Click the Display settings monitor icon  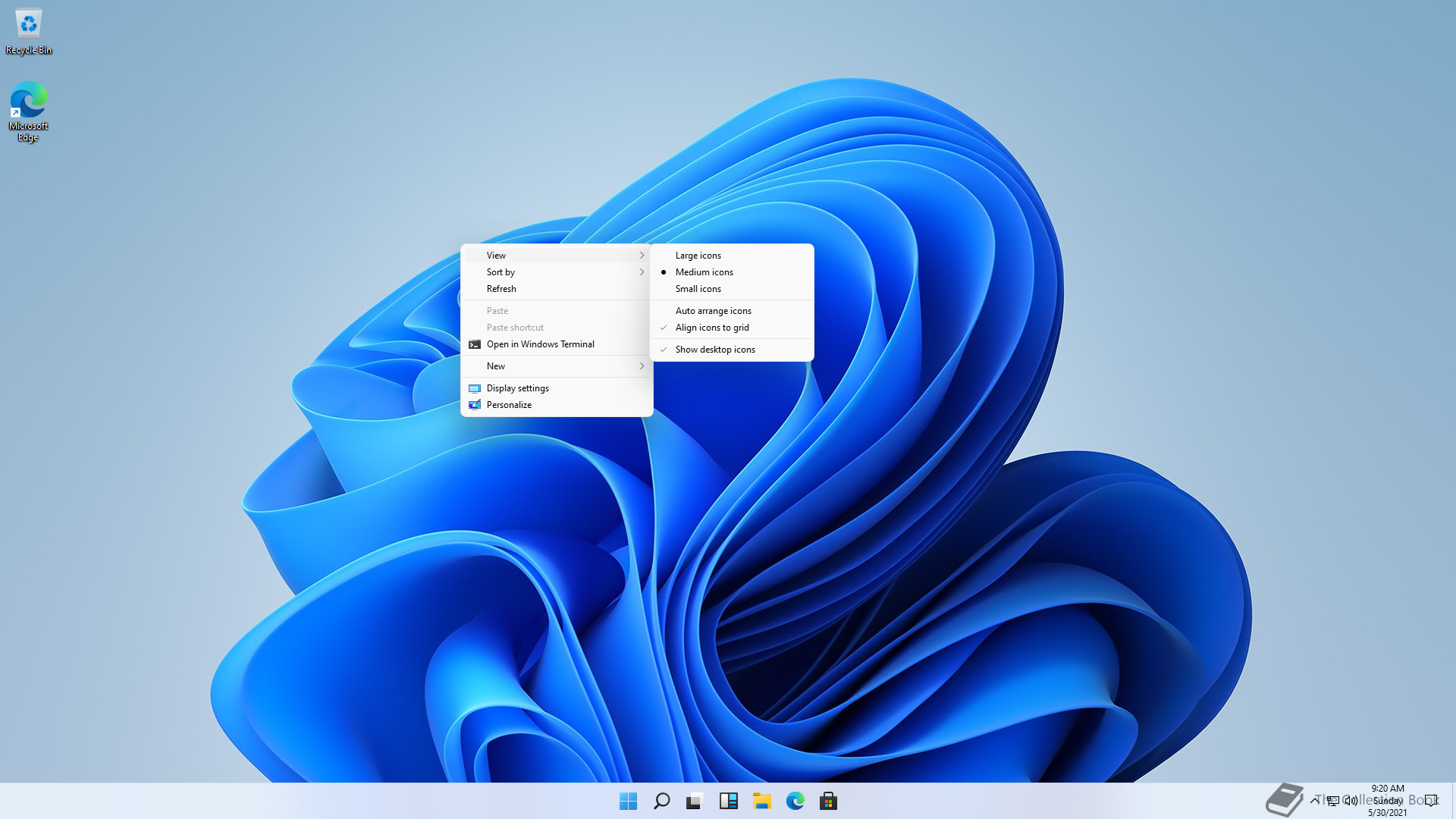475,388
